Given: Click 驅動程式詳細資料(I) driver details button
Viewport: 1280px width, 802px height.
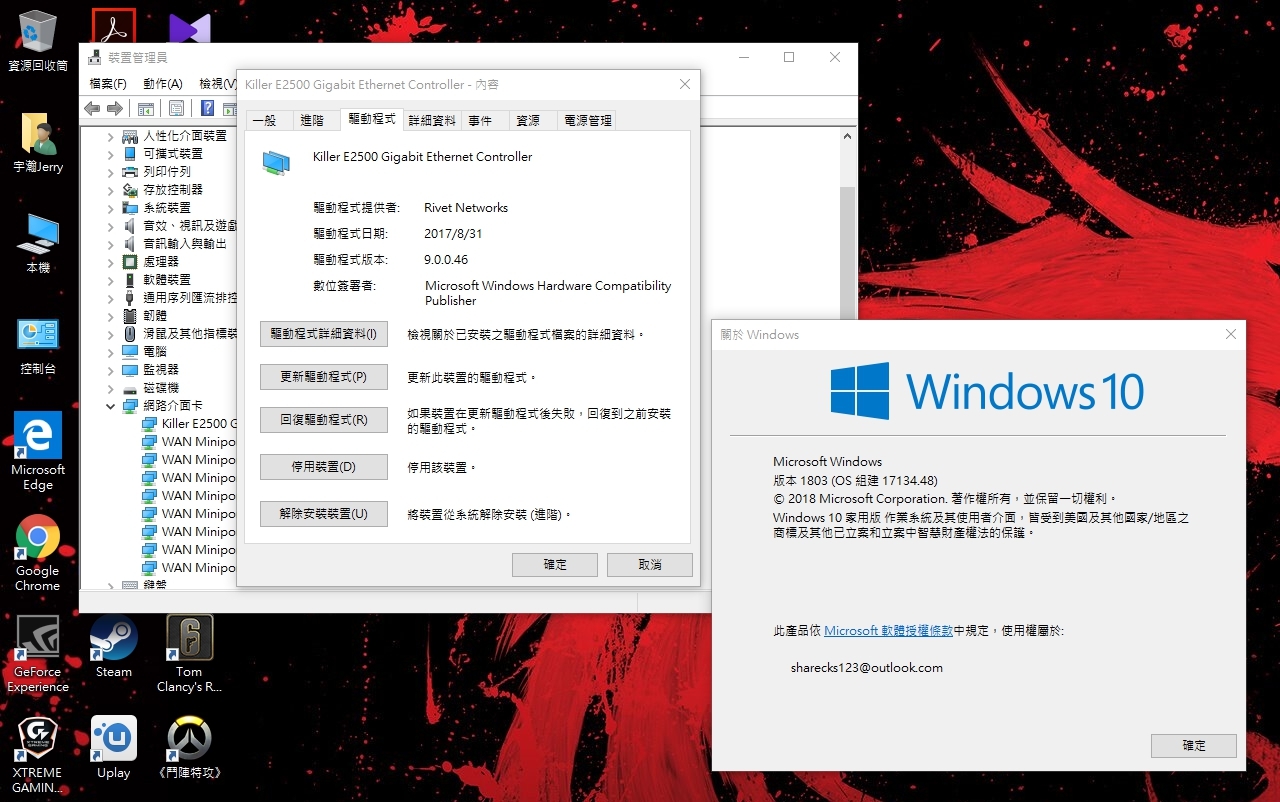Looking at the screenshot, I should click(324, 334).
